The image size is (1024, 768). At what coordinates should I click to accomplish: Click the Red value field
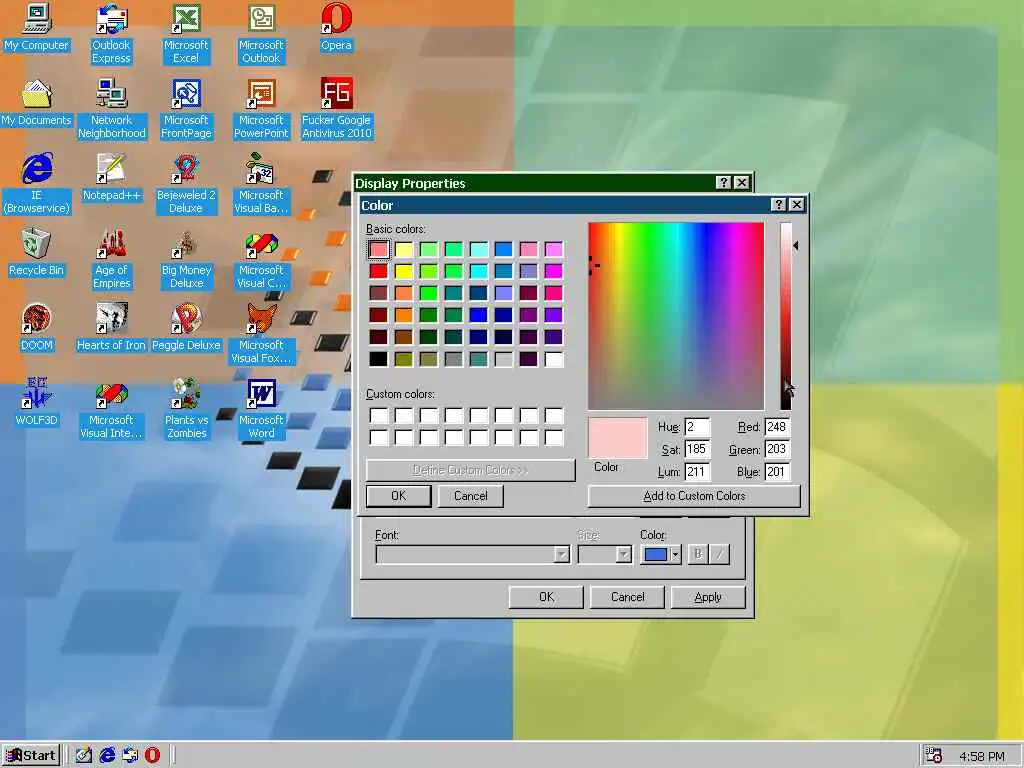point(777,427)
